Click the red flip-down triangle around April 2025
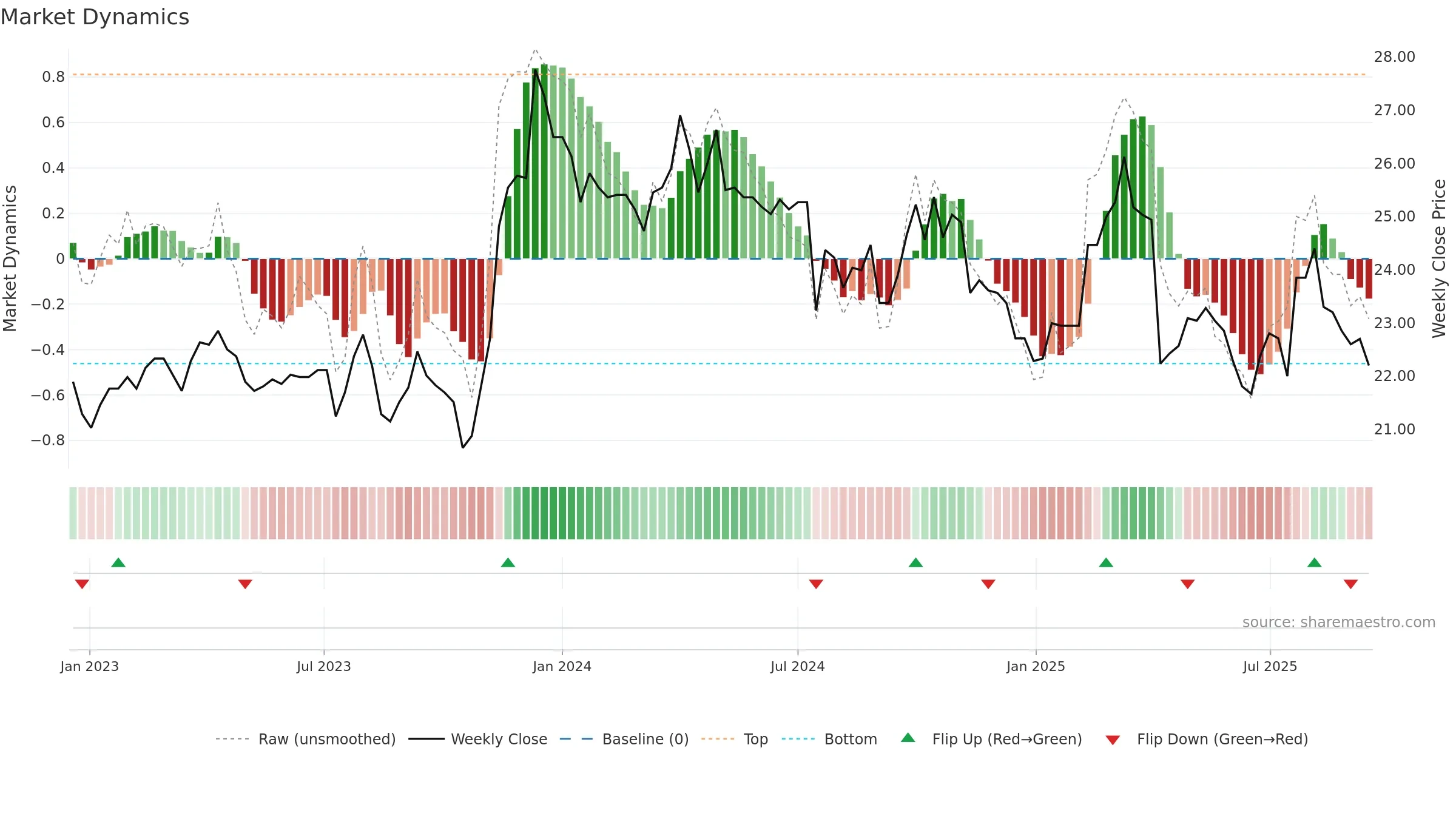The image size is (1456, 819). (1188, 584)
